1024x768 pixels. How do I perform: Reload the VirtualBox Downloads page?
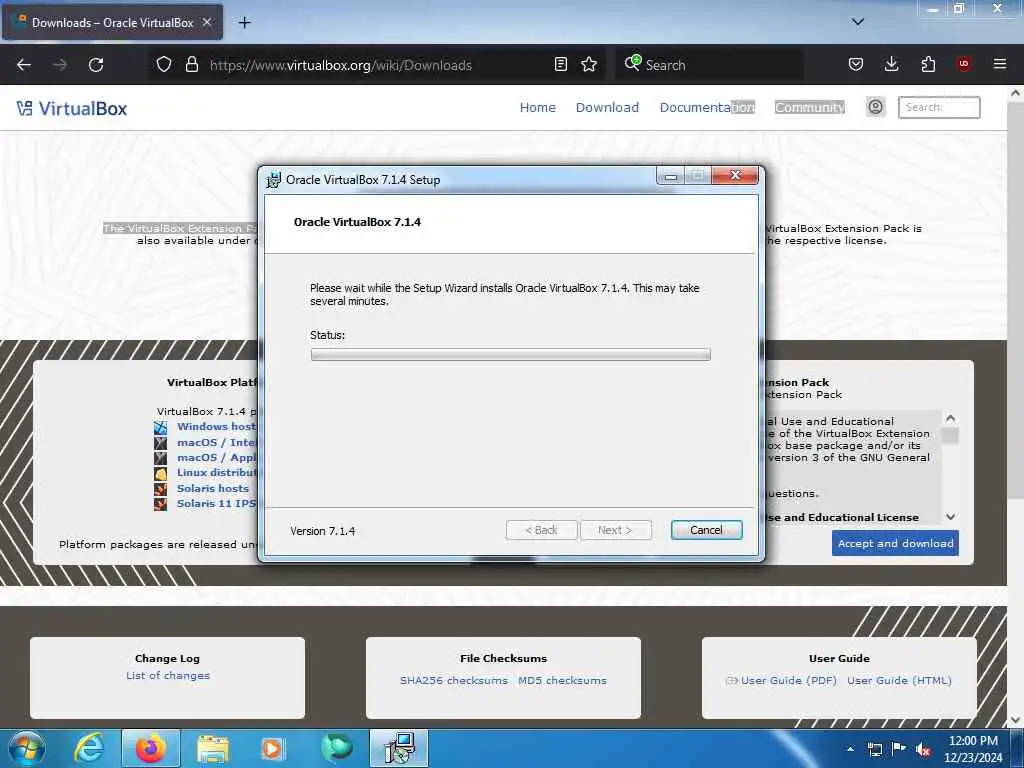coord(96,65)
